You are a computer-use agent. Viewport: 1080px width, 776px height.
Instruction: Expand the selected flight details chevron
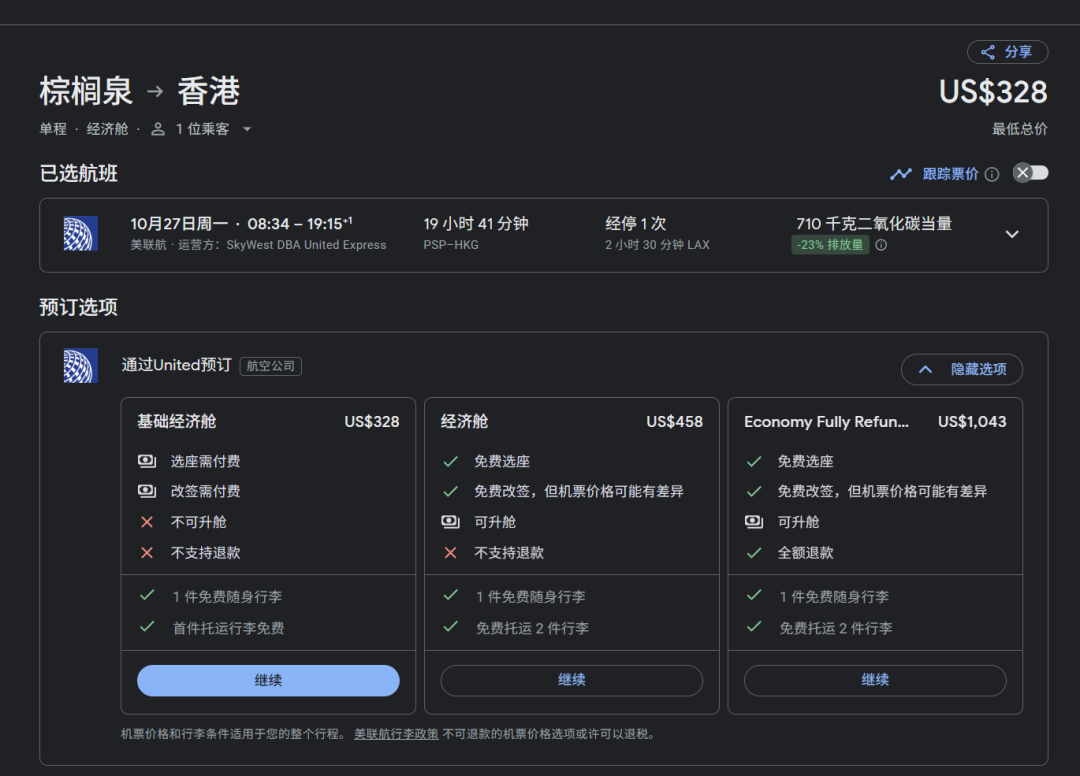pos(1012,234)
